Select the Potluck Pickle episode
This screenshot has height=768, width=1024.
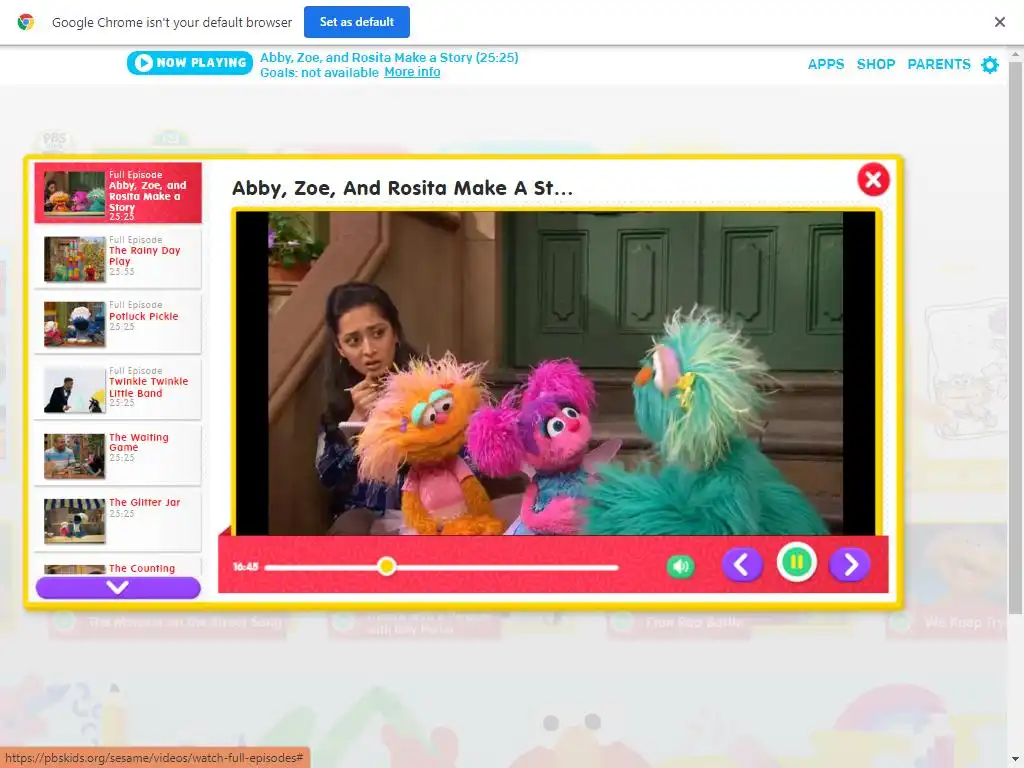[x=118, y=323]
